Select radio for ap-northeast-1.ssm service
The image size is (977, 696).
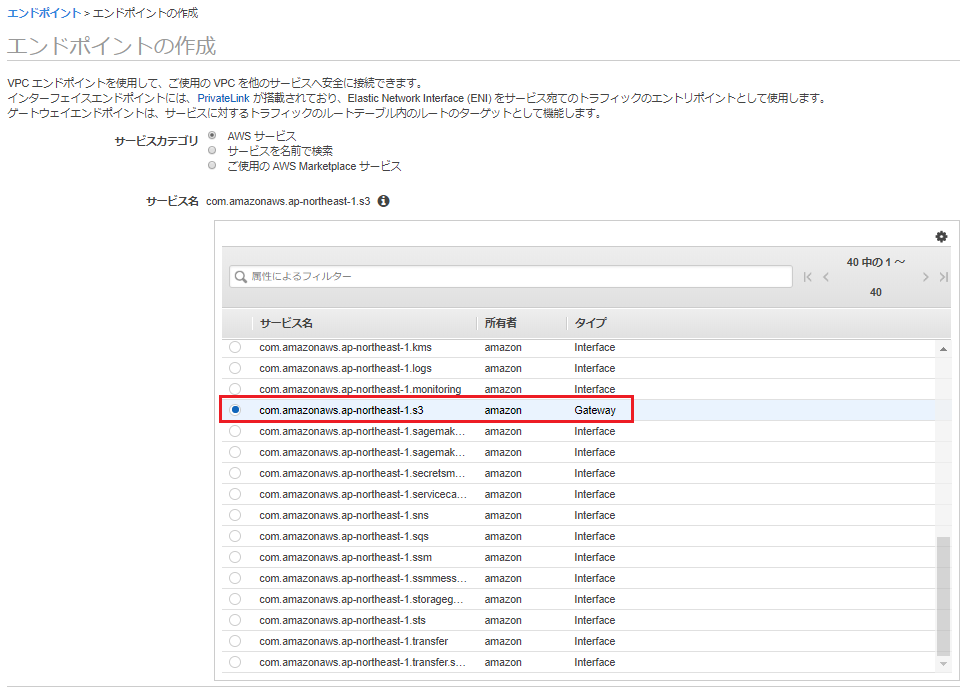(235, 557)
